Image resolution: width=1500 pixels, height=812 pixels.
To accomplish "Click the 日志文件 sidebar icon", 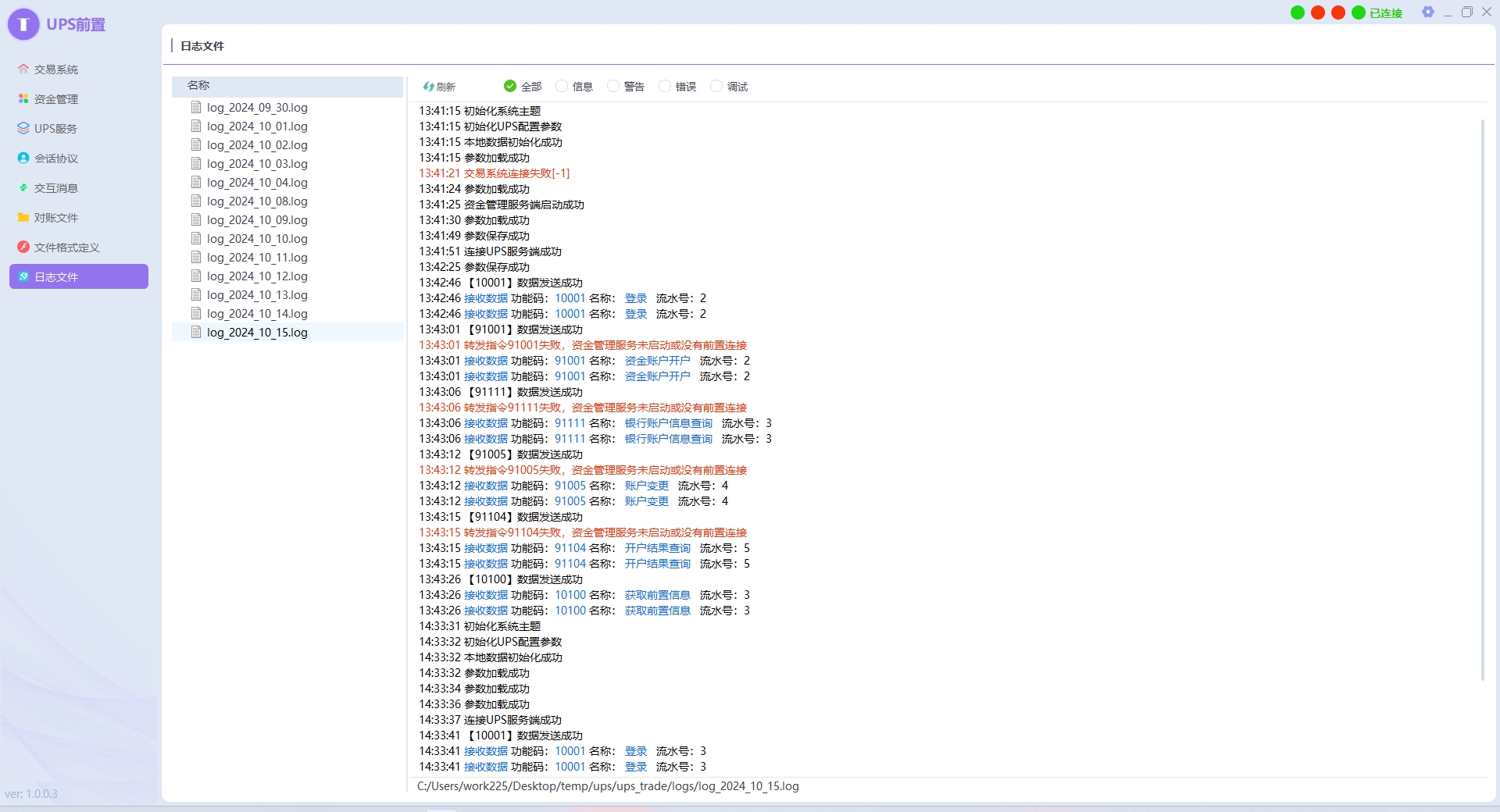I will [23, 277].
